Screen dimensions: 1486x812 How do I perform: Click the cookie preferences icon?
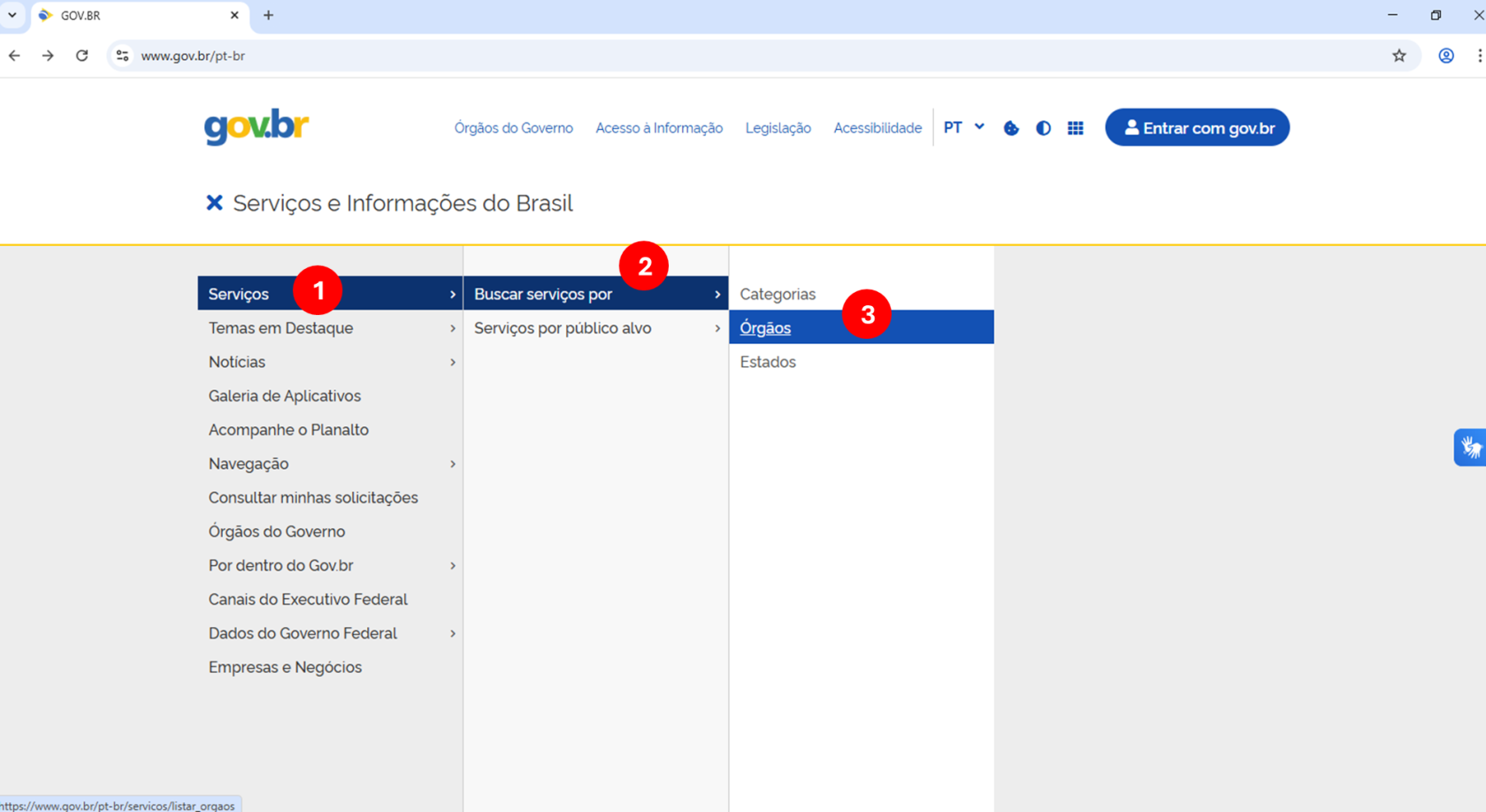pos(1011,128)
